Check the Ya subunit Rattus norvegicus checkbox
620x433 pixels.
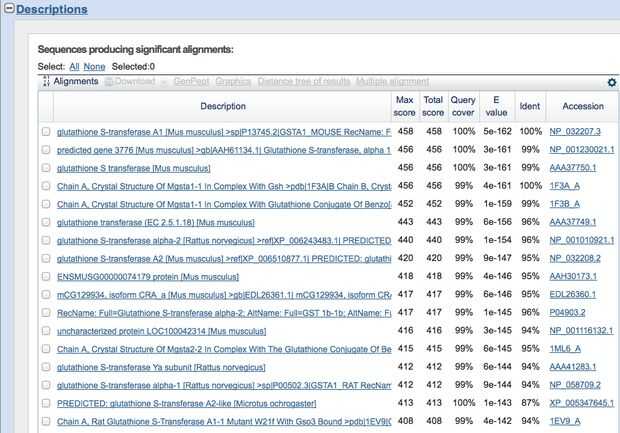pos(46,367)
